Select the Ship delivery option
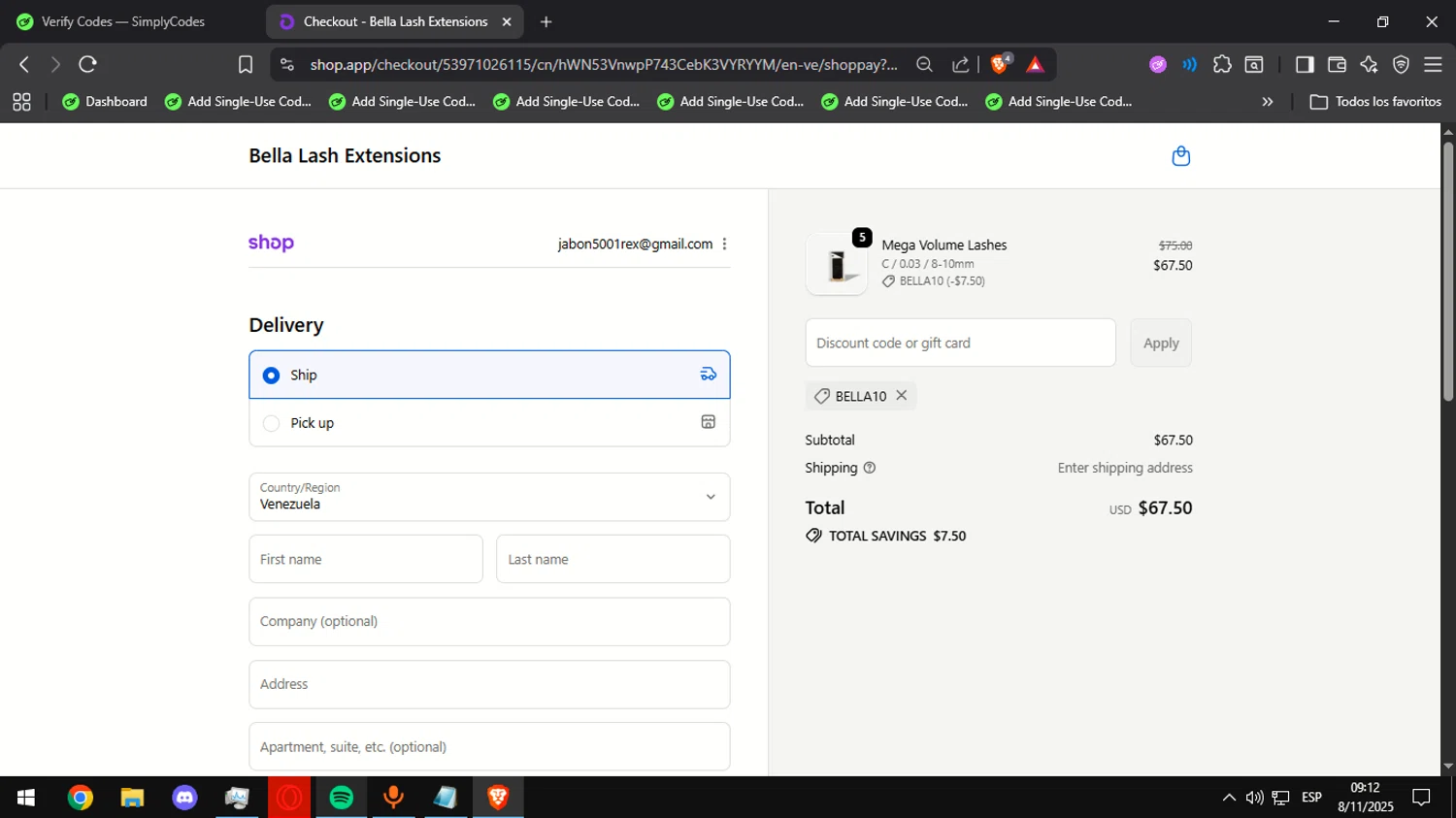This screenshot has height=818, width=1456. click(x=489, y=375)
